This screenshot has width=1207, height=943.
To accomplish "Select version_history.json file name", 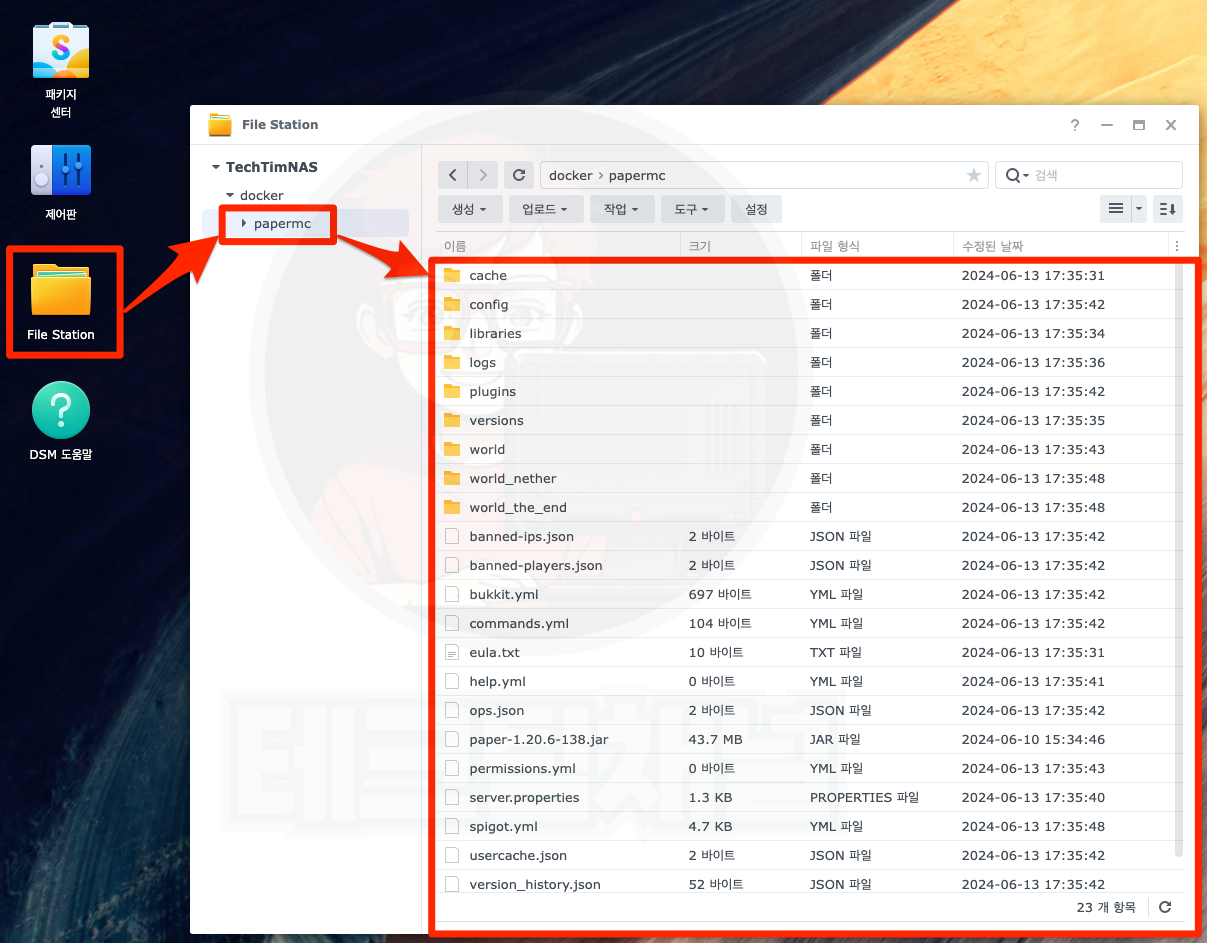I will (535, 884).
